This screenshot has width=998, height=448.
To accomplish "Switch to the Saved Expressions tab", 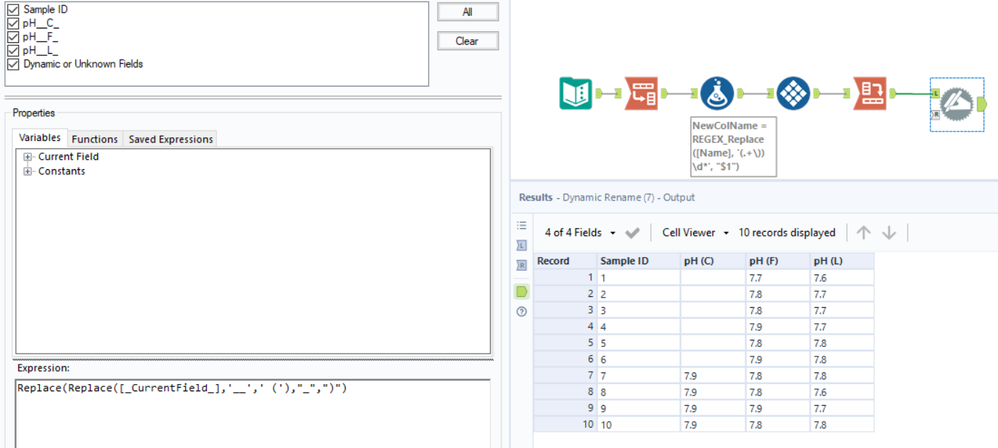I will coord(169,139).
